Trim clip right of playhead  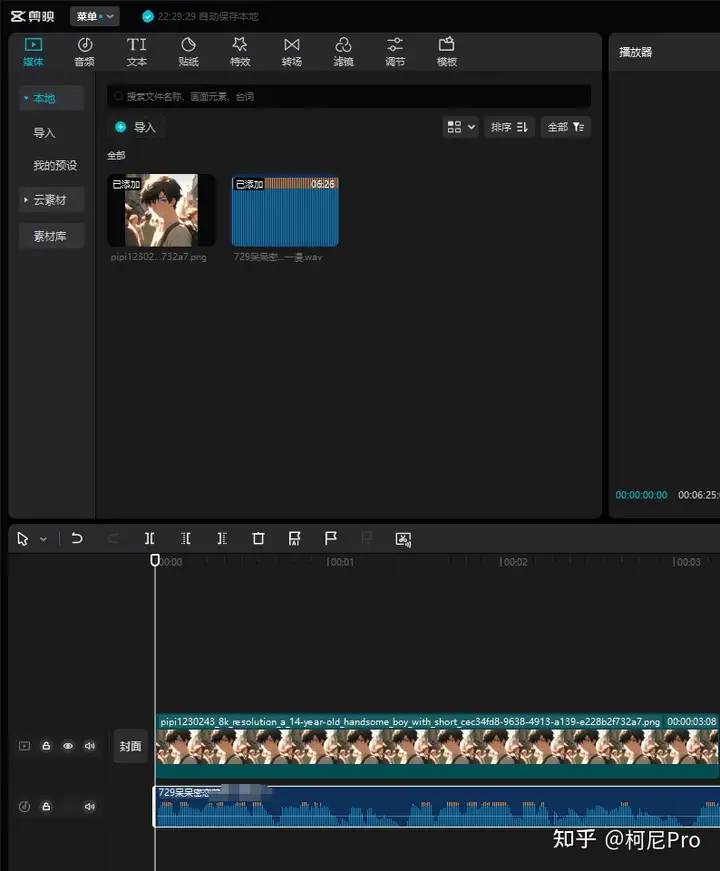222,538
